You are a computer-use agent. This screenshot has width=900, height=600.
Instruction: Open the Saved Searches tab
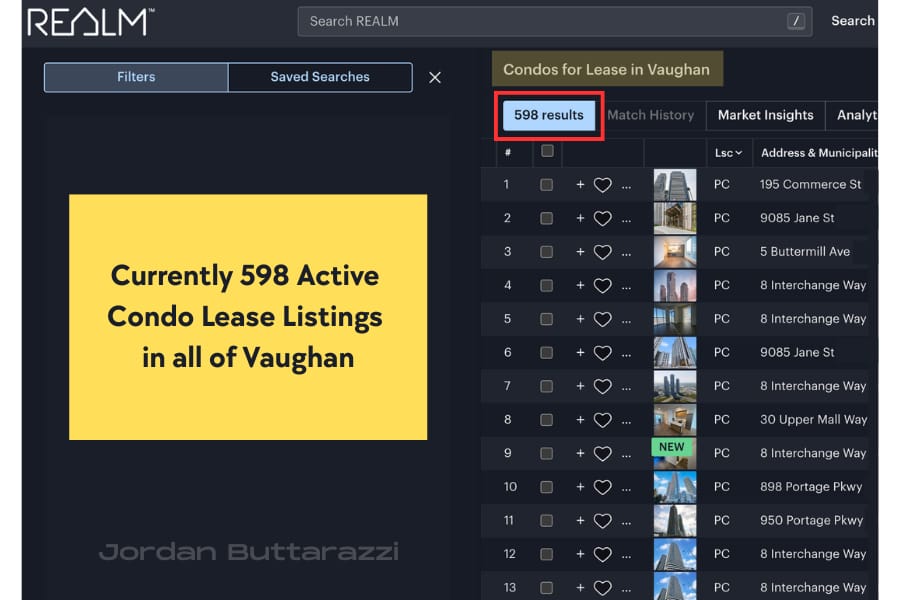pyautogui.click(x=320, y=77)
